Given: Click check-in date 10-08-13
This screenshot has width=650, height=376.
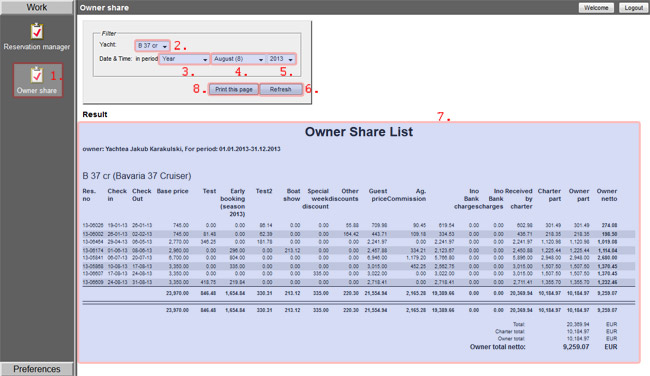Looking at the screenshot, I should (x=117, y=267).
